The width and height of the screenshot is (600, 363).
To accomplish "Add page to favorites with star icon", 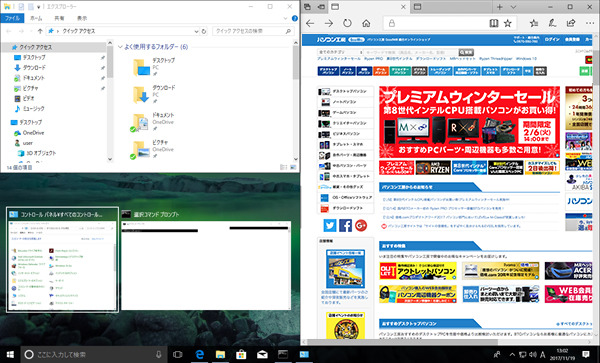I will 508,23.
